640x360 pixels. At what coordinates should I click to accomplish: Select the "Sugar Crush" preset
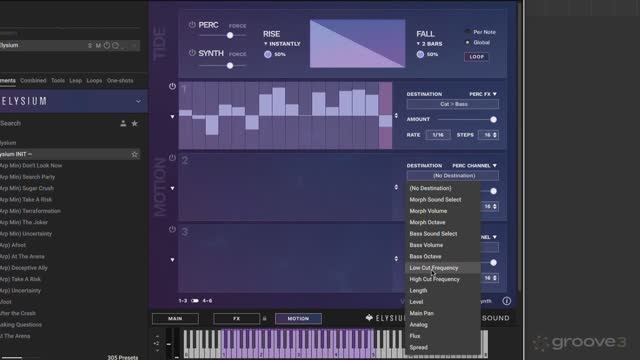[27, 188]
